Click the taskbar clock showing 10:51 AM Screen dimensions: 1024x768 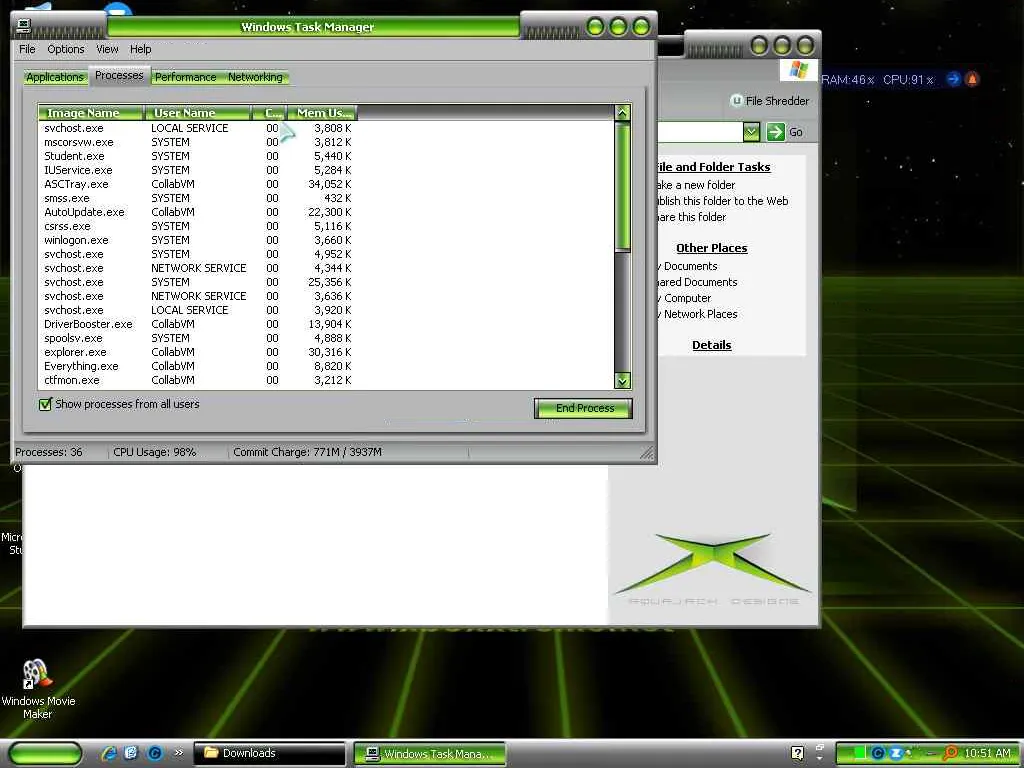pos(987,753)
